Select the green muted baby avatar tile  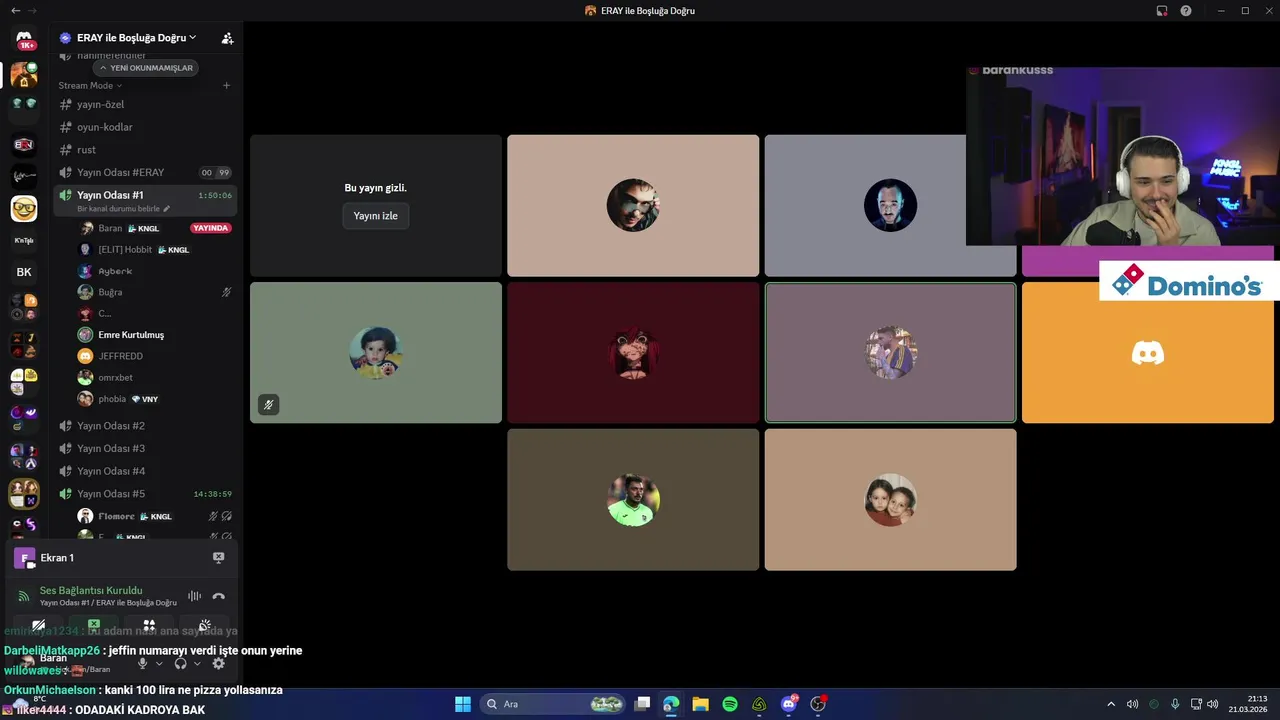pyautogui.click(x=376, y=353)
